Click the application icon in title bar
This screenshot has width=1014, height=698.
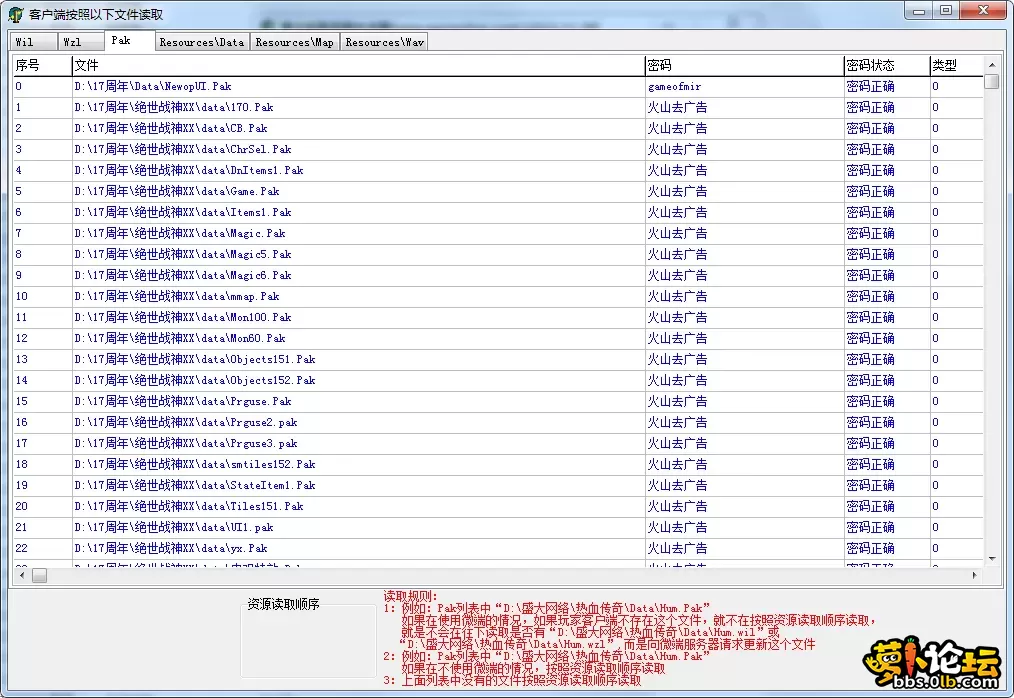click(15, 15)
